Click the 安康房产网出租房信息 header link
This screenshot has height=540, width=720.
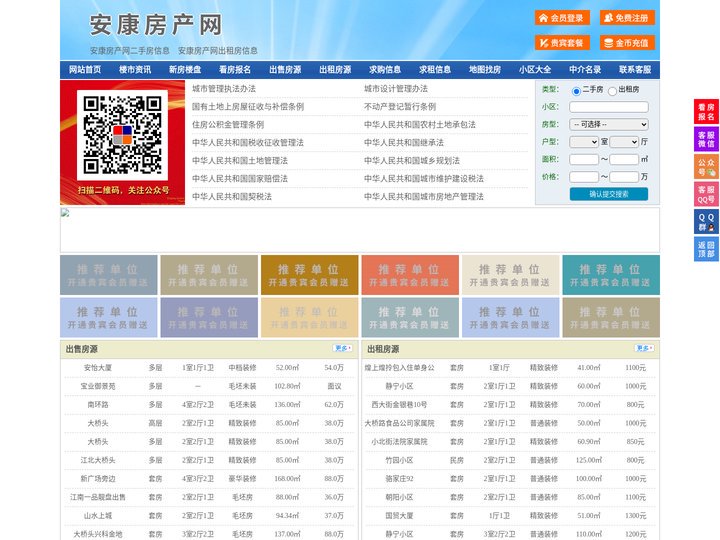218,51
